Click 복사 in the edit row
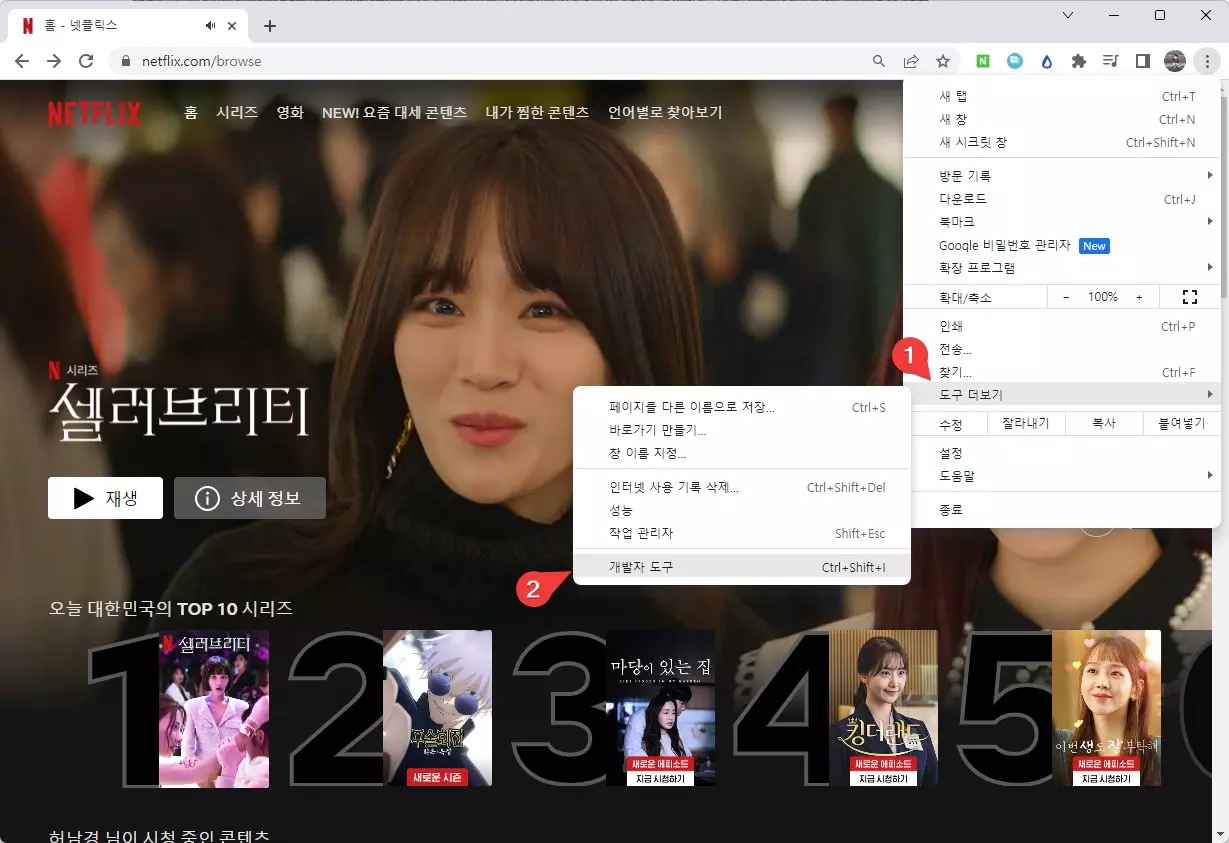 point(1104,423)
